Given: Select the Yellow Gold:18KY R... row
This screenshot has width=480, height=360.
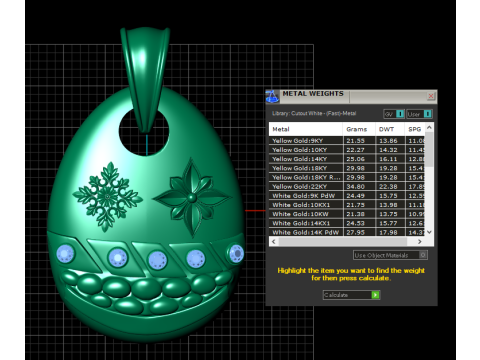Looking at the screenshot, I should click(x=347, y=177).
